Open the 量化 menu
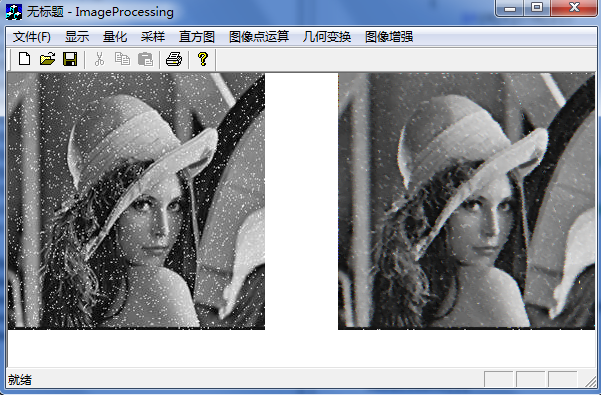 click(115, 37)
